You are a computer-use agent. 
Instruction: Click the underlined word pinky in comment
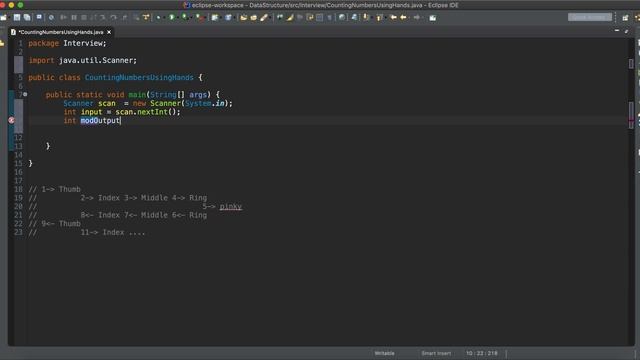[231, 207]
